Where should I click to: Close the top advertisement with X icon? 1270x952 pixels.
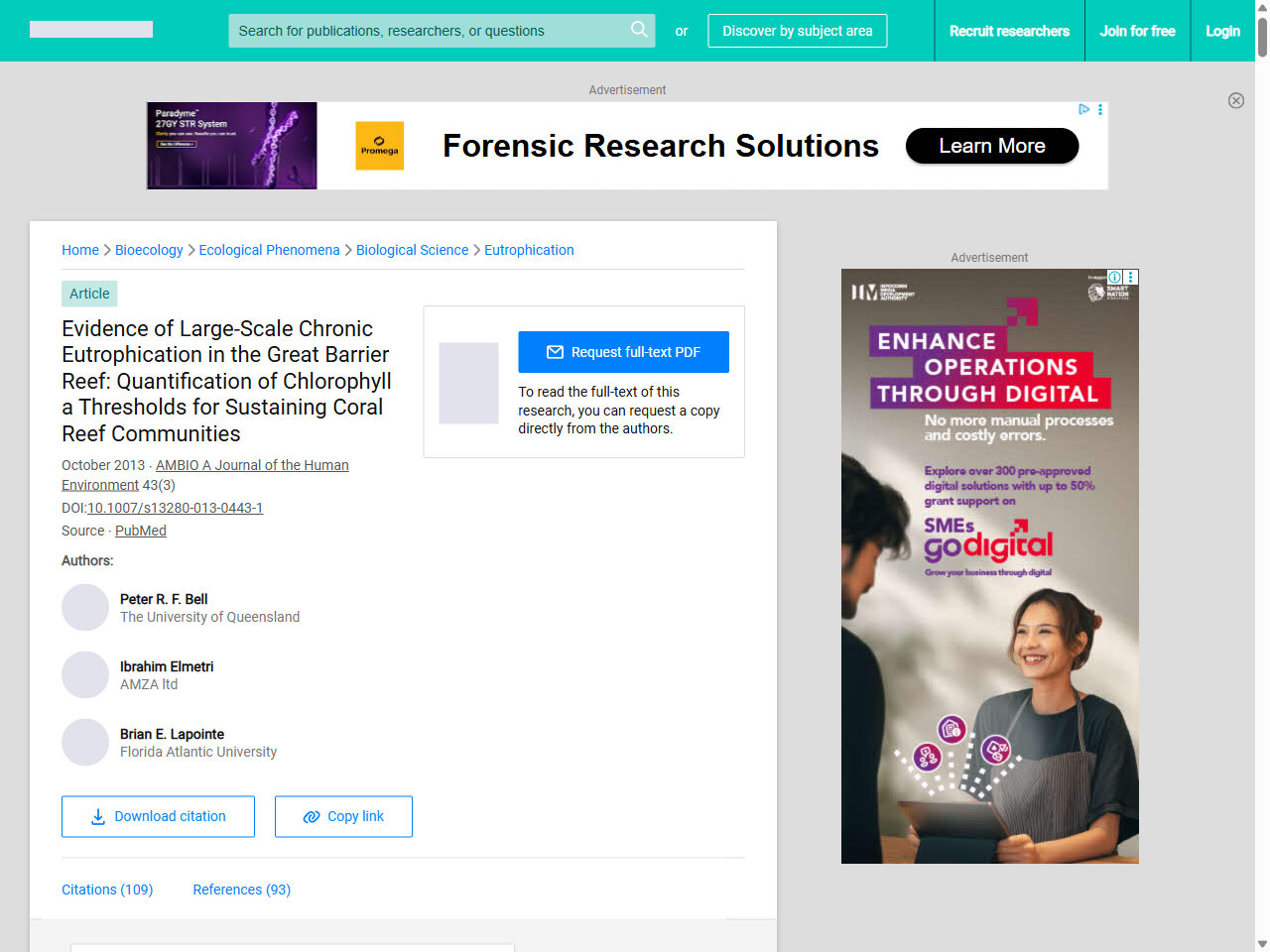(x=1235, y=100)
